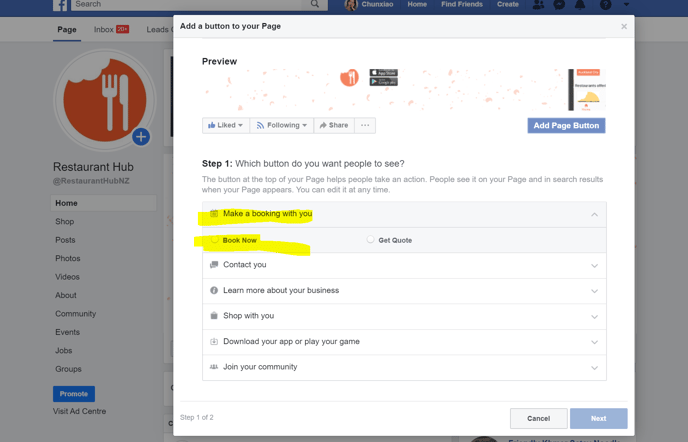Switch to the Inbox tab
The image size is (688, 442).
111,29
